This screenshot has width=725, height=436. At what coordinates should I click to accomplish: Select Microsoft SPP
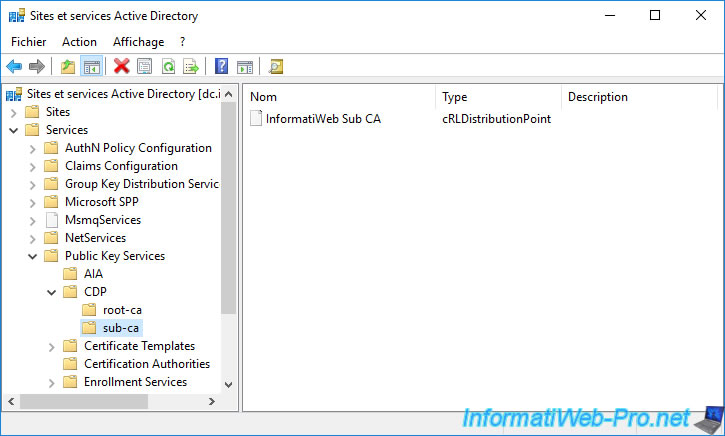coord(102,202)
